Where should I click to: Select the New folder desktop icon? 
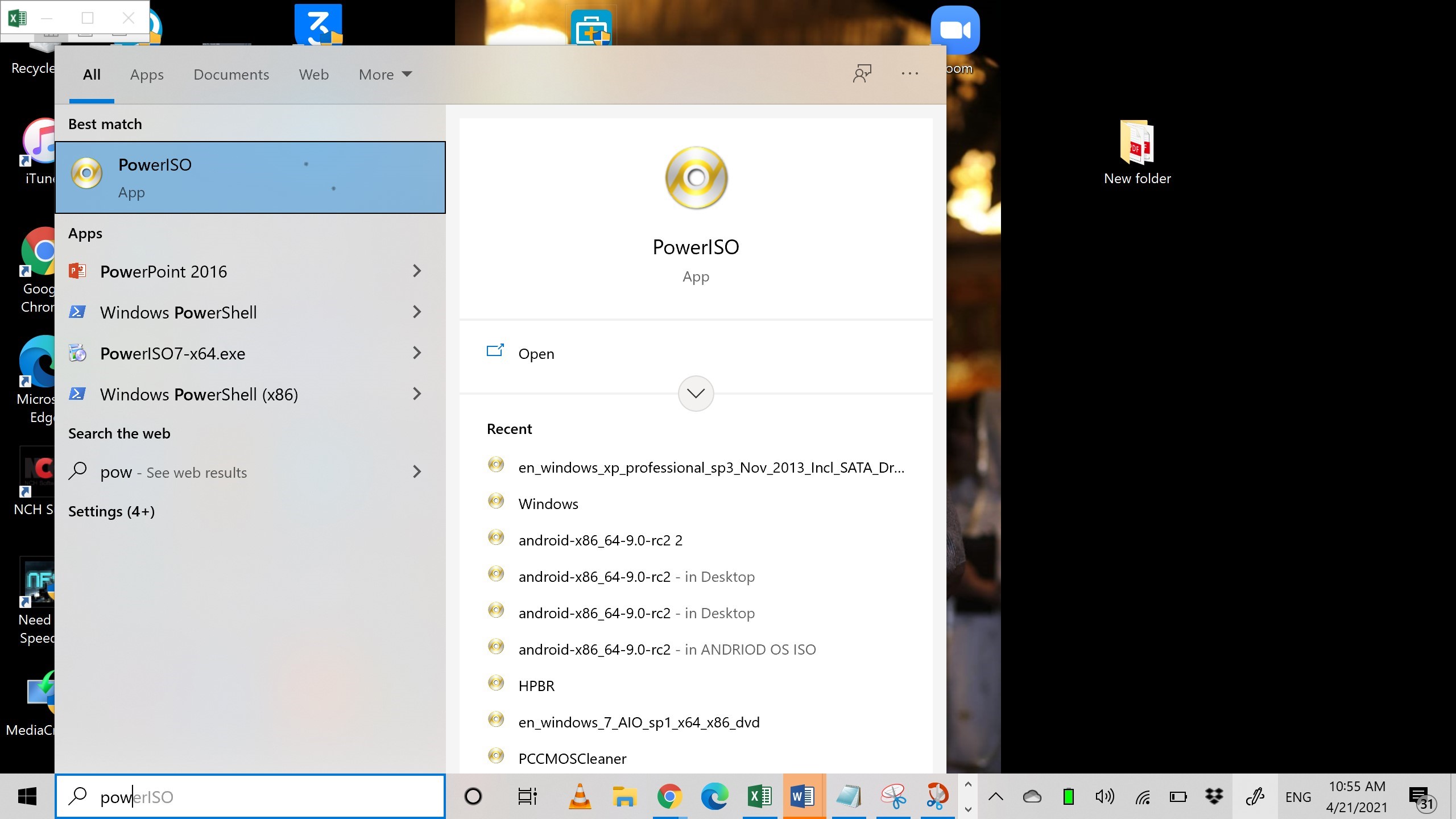(1137, 152)
